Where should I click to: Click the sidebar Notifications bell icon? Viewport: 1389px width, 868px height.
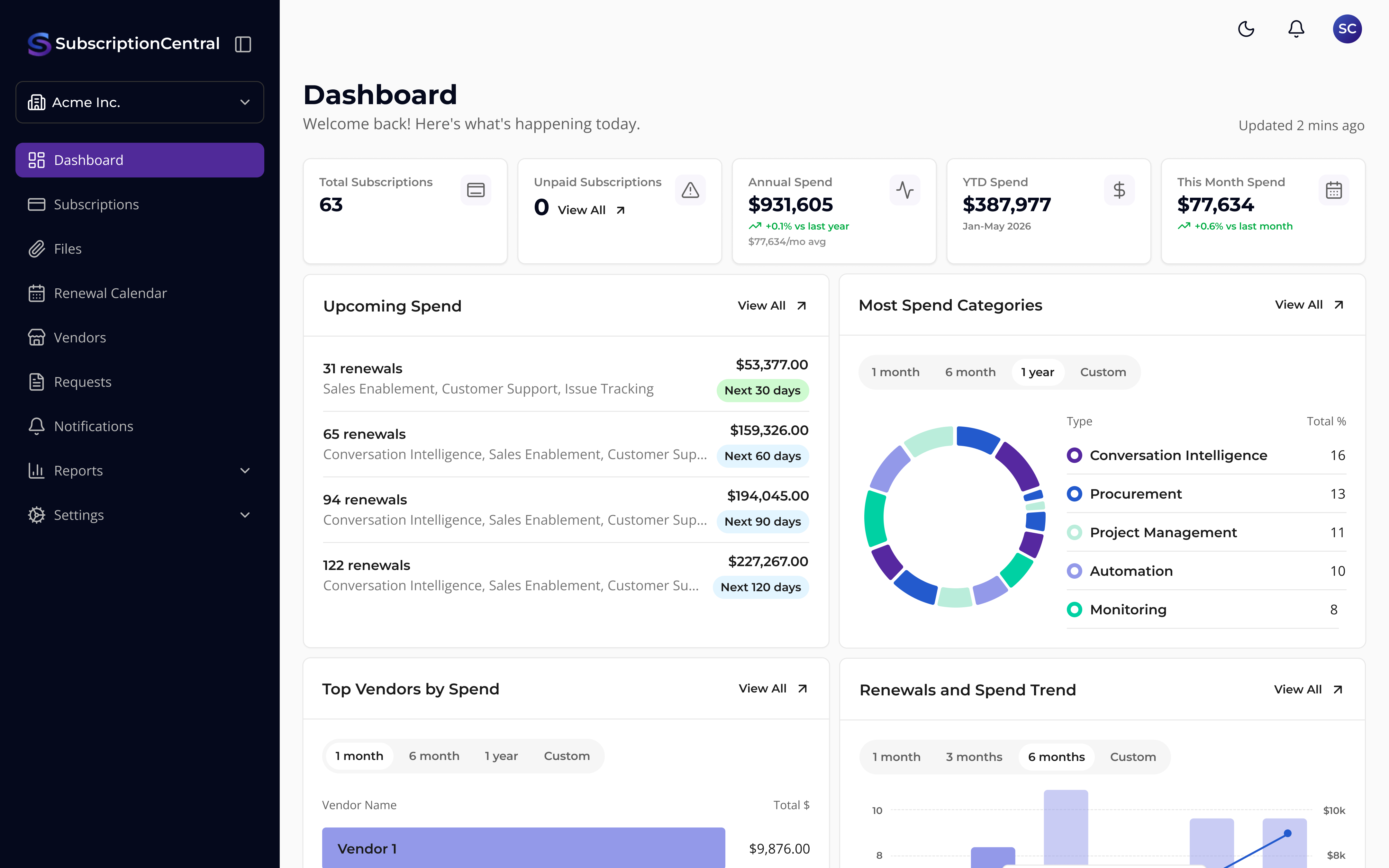[37, 426]
